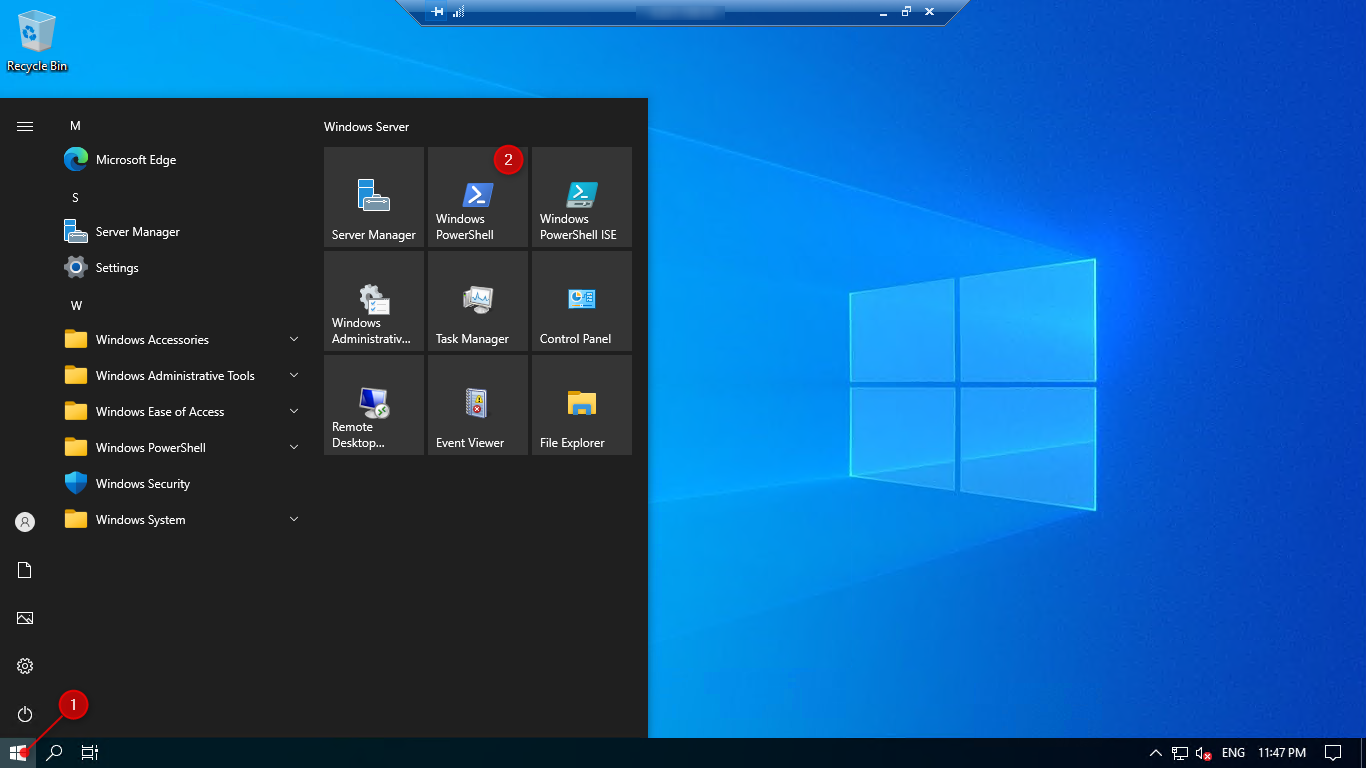Open the Server Manager tile
Screen dimensions: 1366x768
[374, 197]
